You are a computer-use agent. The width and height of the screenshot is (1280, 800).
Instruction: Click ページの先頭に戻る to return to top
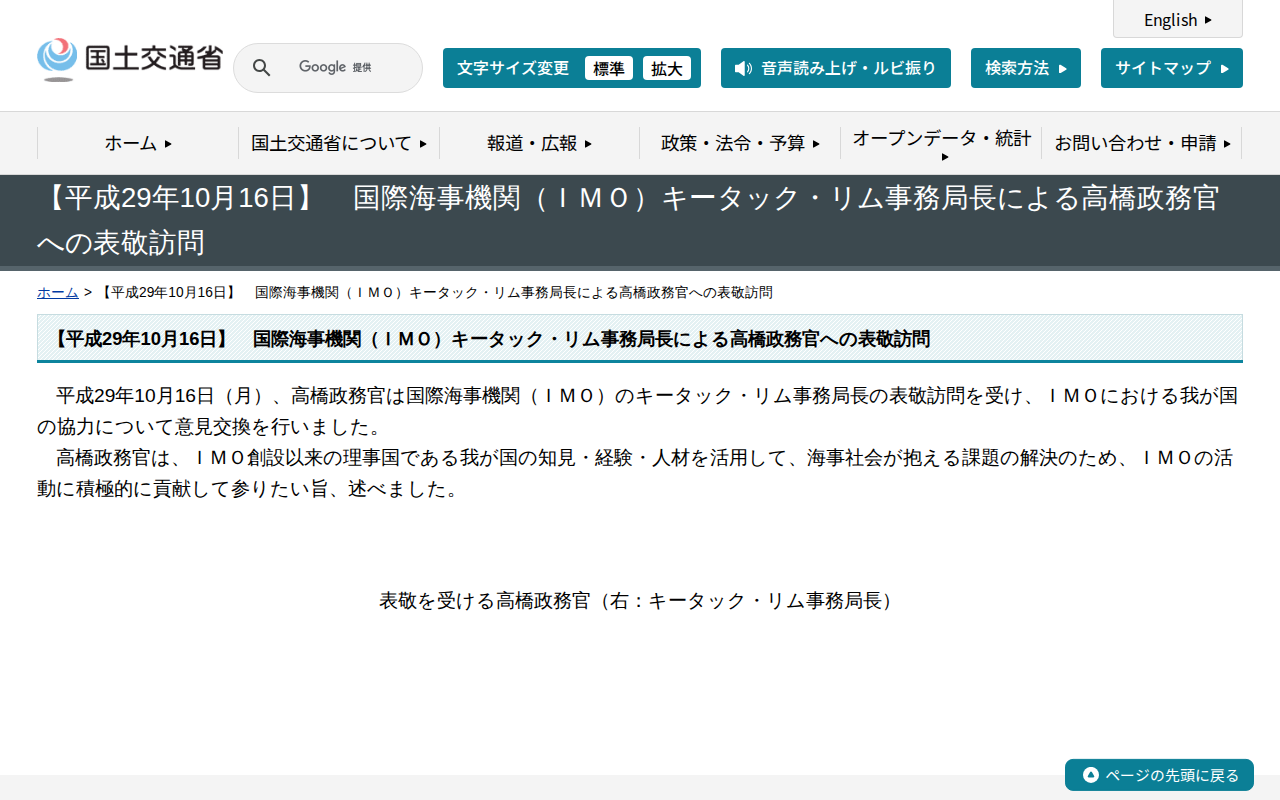point(1168,775)
